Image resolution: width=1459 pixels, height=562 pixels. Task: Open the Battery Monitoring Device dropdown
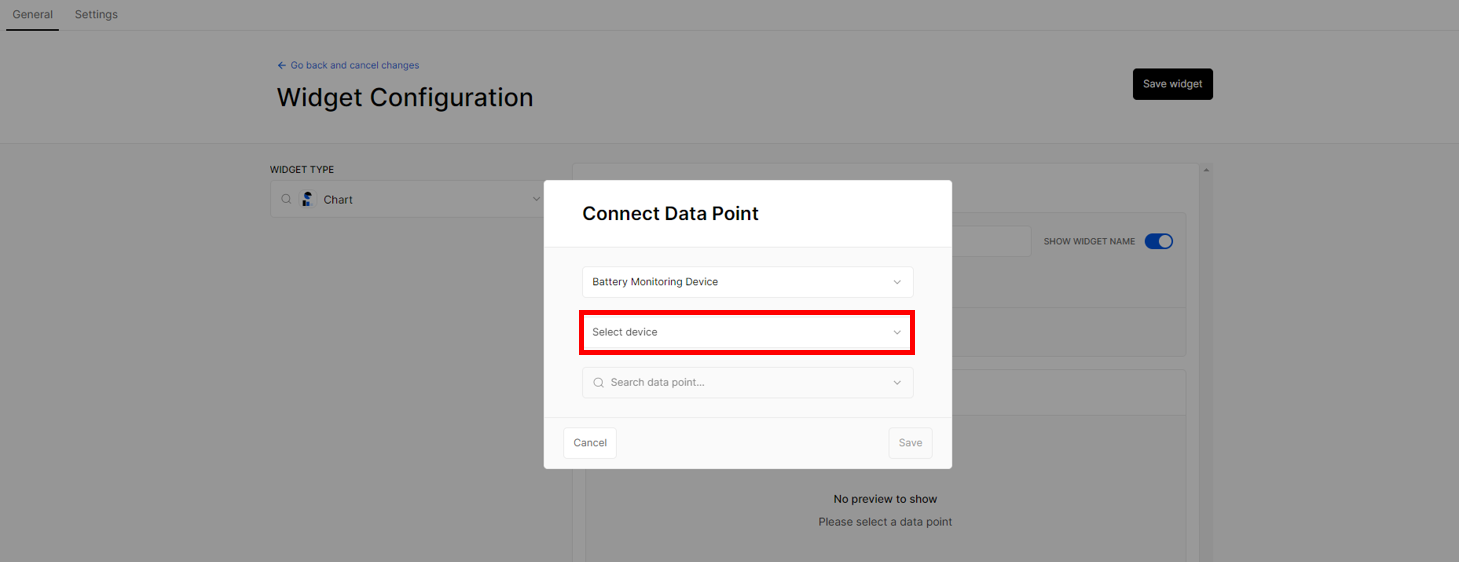748,282
